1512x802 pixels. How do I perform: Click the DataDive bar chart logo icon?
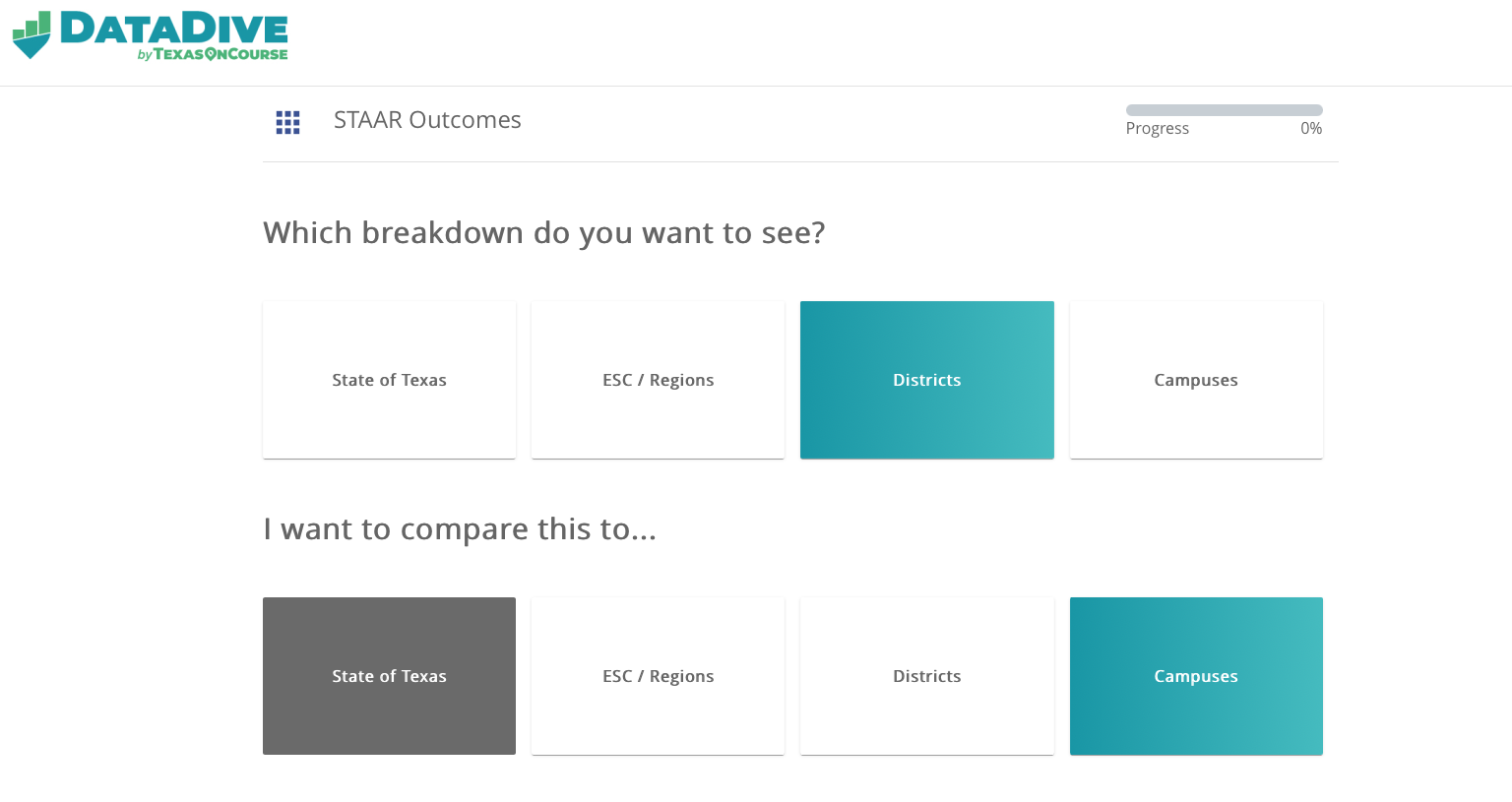[31, 35]
